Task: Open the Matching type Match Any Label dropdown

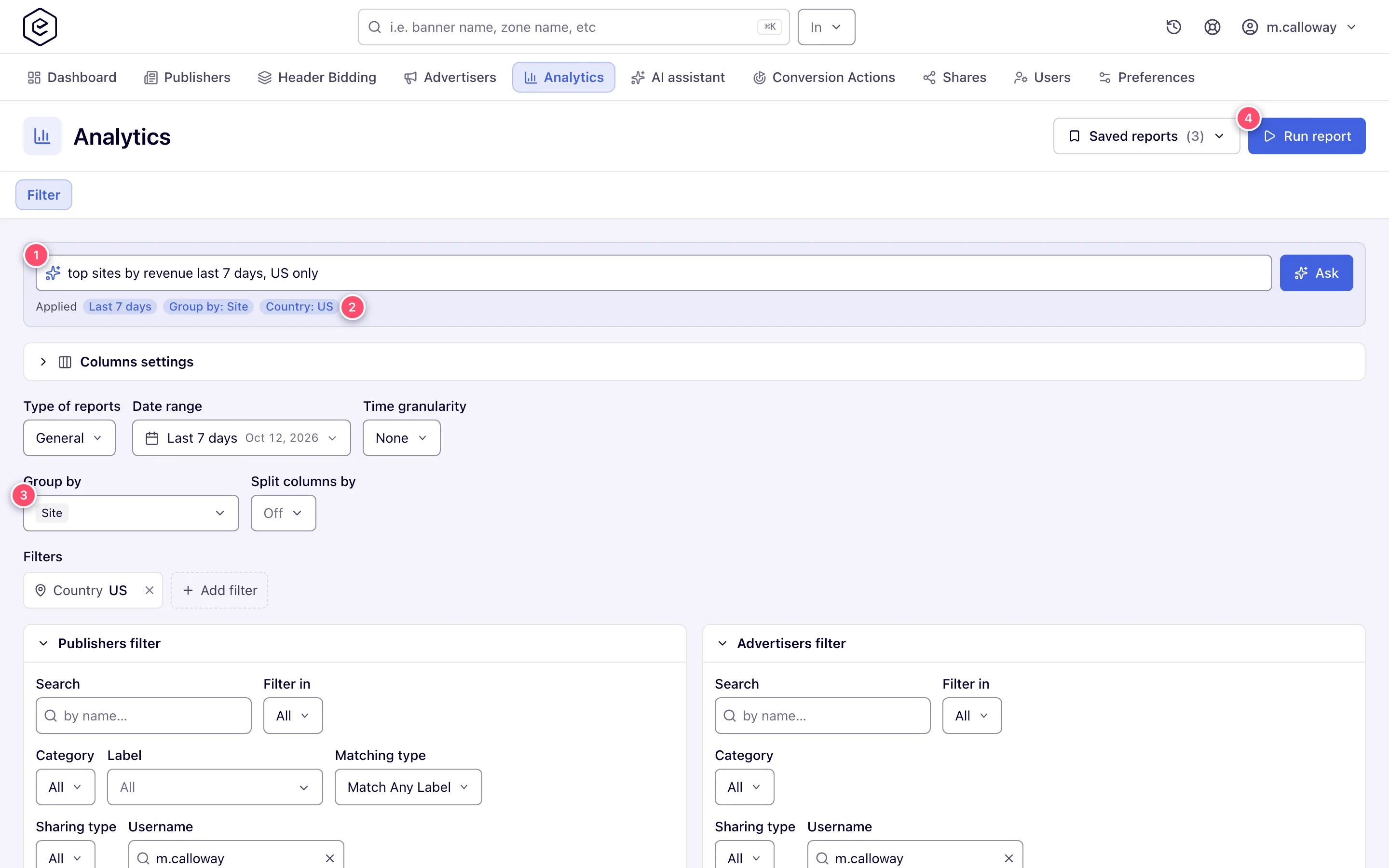Action: pos(408,787)
